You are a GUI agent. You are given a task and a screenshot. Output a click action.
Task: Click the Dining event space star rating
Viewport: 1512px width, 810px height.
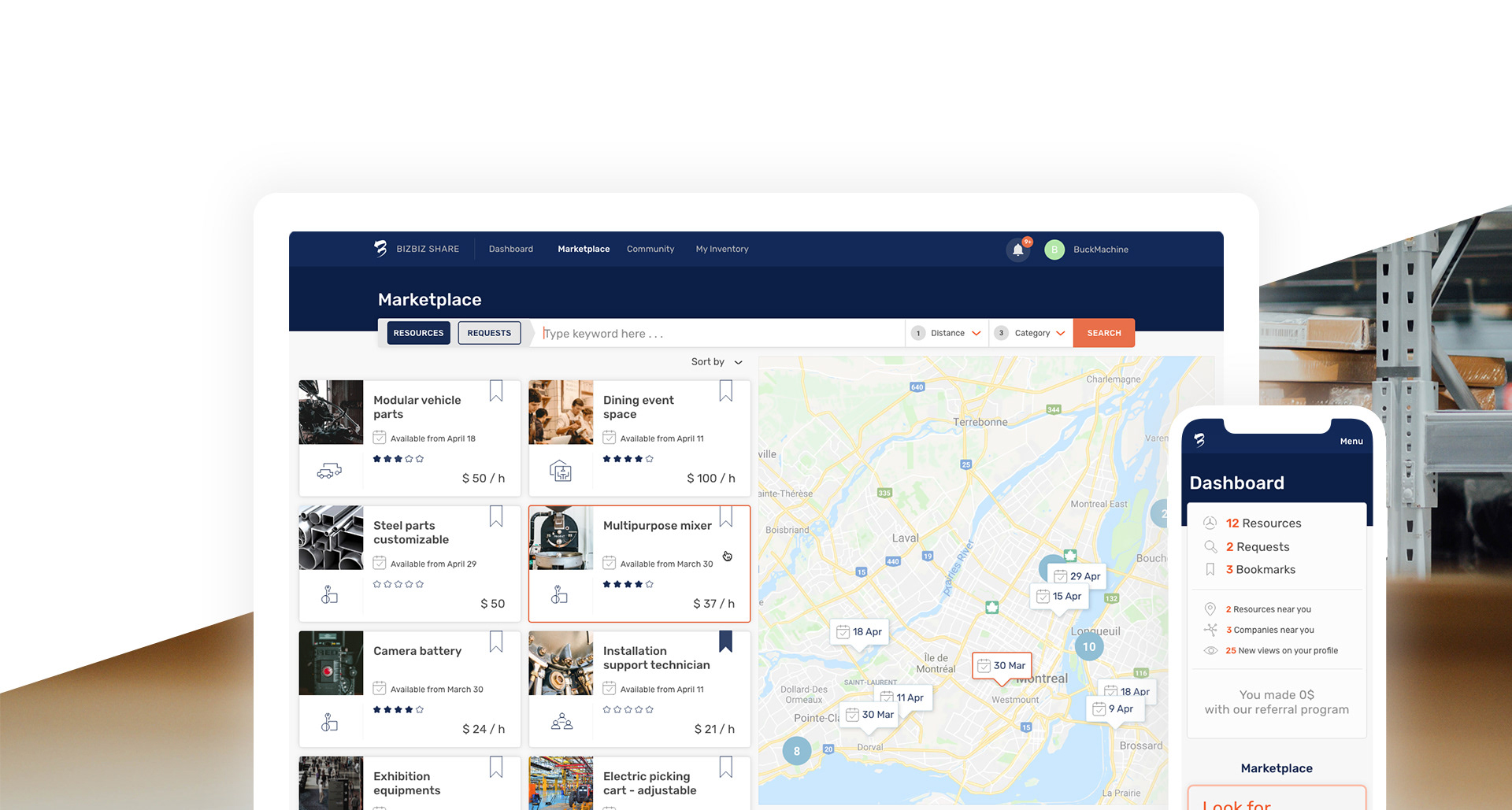pyautogui.click(x=628, y=459)
